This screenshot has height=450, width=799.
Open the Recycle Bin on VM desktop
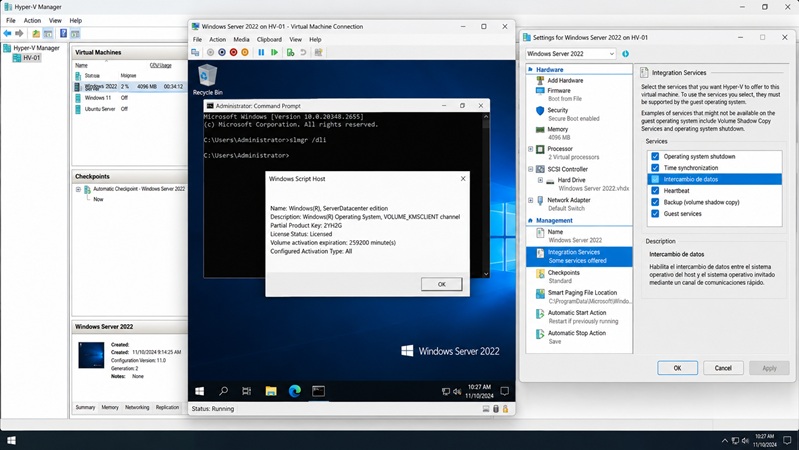207,80
